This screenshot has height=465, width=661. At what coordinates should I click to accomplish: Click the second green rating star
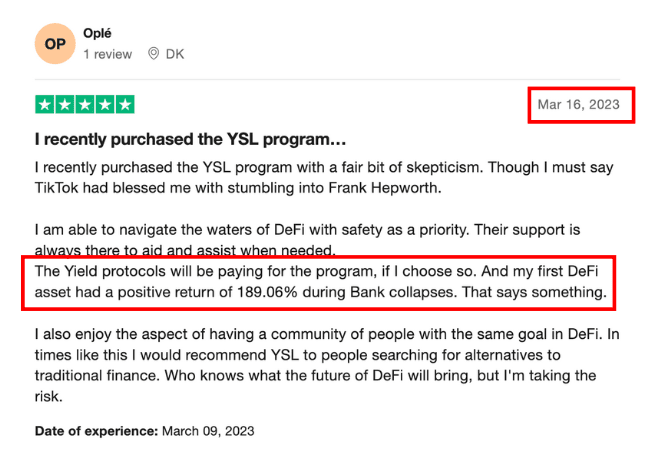point(65,104)
